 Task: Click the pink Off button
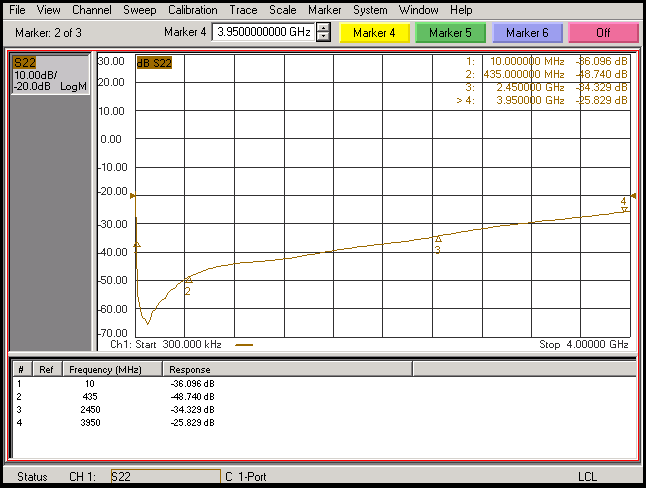[x=603, y=33]
